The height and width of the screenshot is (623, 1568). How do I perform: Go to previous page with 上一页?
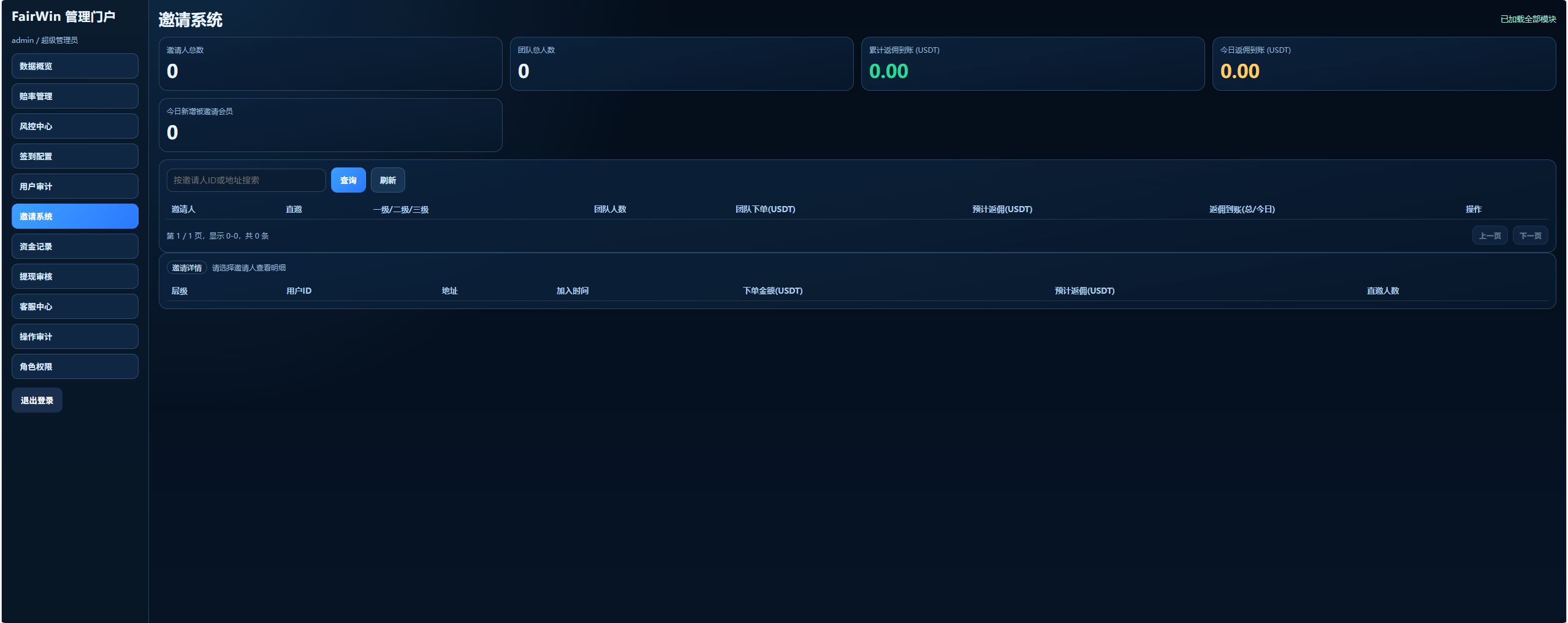click(x=1490, y=236)
